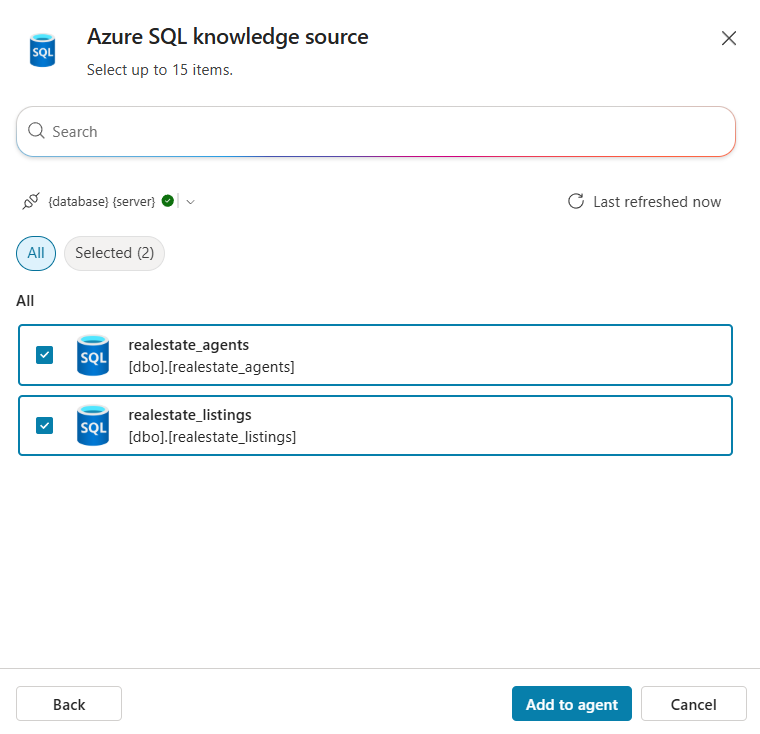
Task: Expand the database server connection chevron
Action: point(191,201)
